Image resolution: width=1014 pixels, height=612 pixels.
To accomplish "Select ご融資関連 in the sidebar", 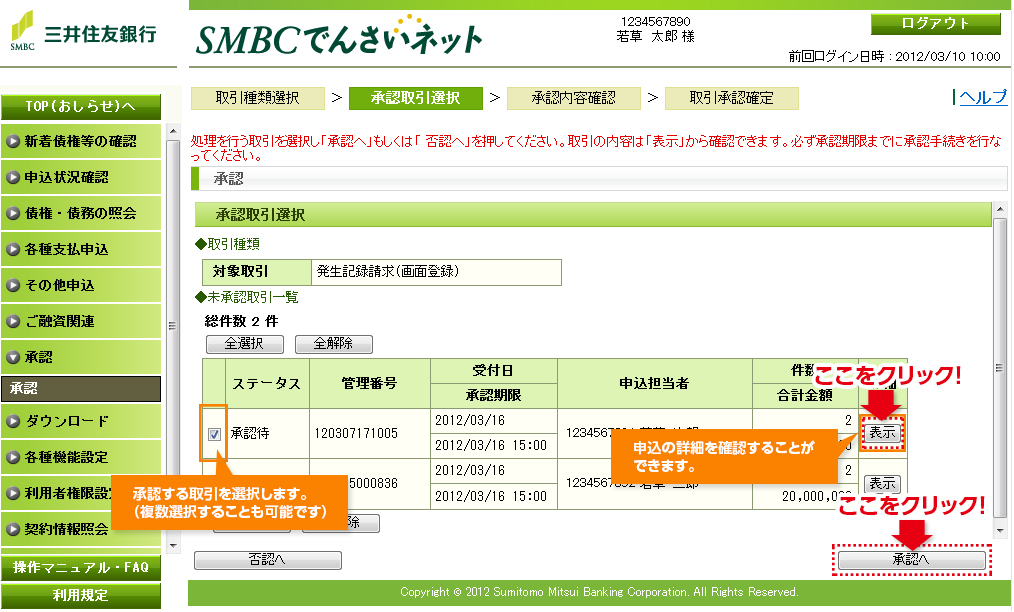I will (81, 321).
